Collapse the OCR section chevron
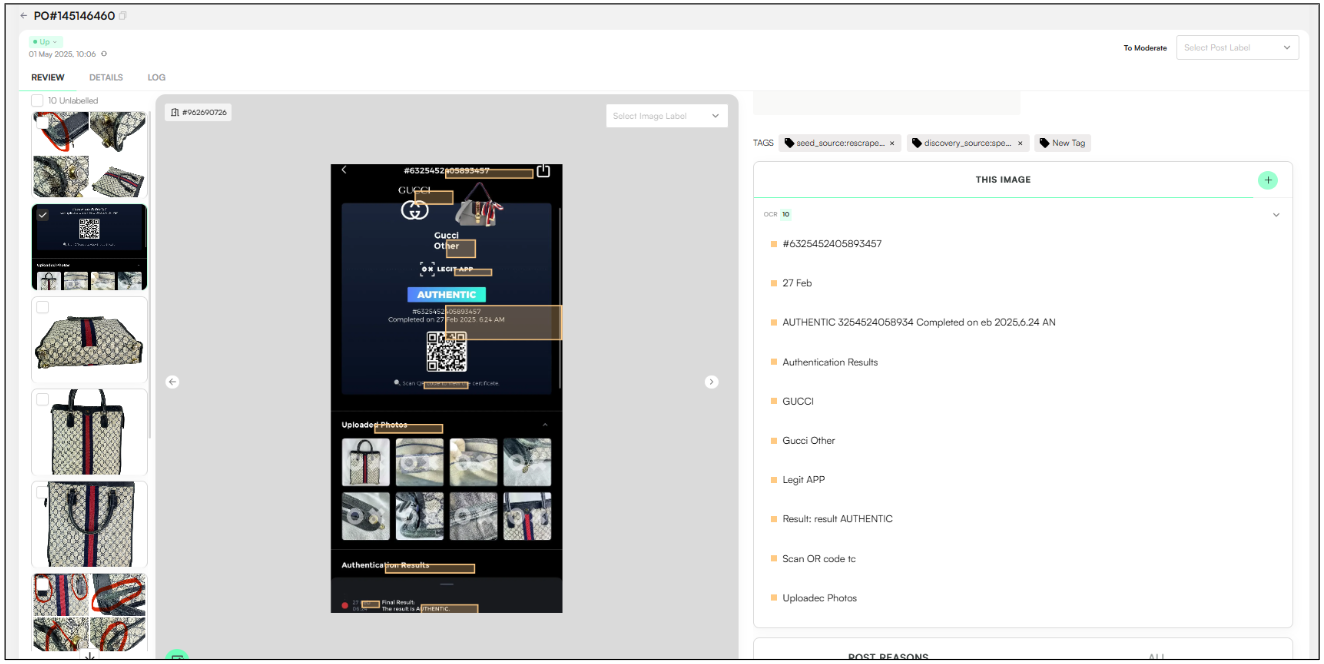The width and height of the screenshot is (1324, 664). 1276,215
